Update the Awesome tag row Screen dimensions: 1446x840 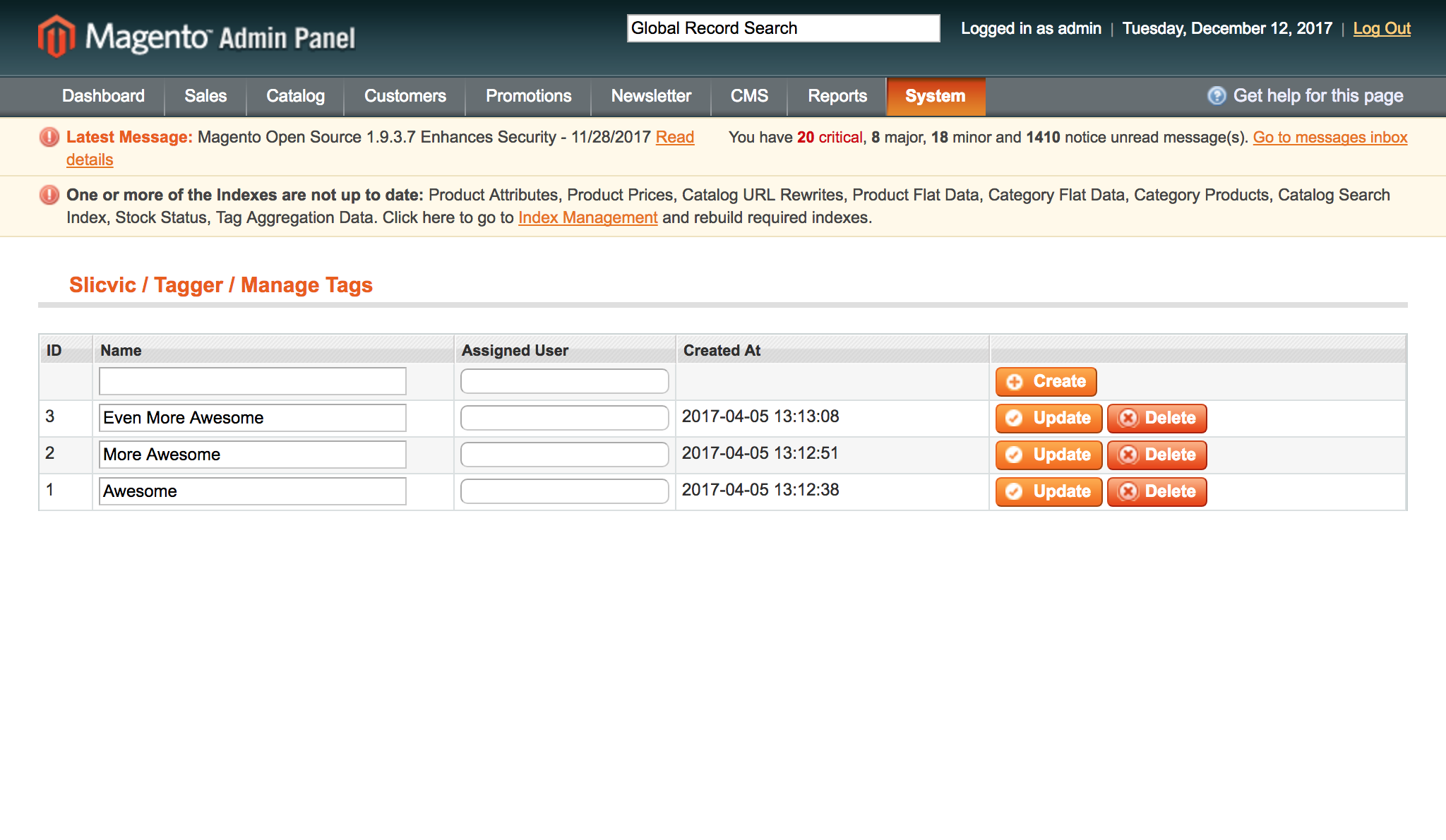click(x=1048, y=492)
